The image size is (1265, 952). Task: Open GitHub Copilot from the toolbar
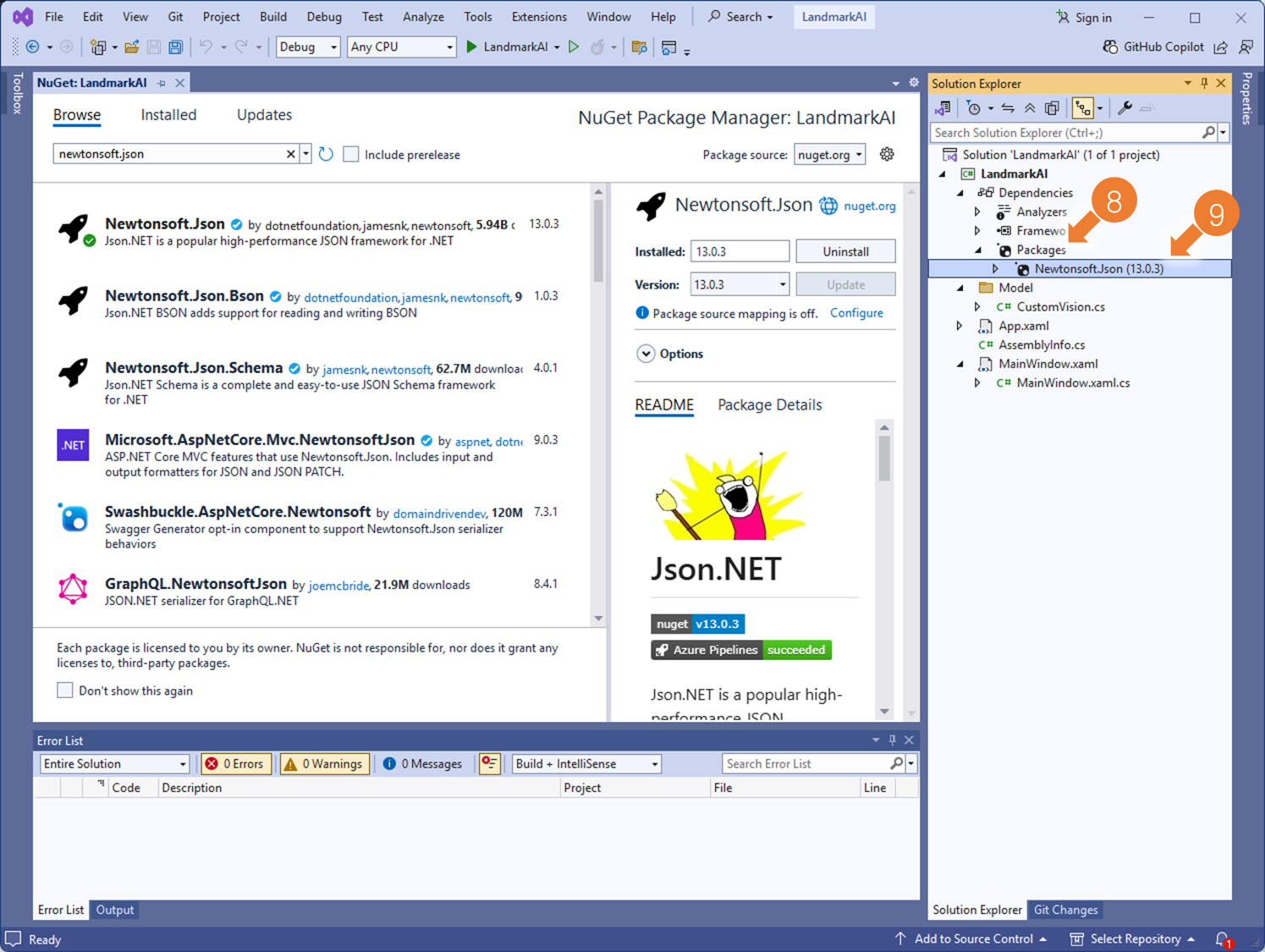pos(1153,47)
